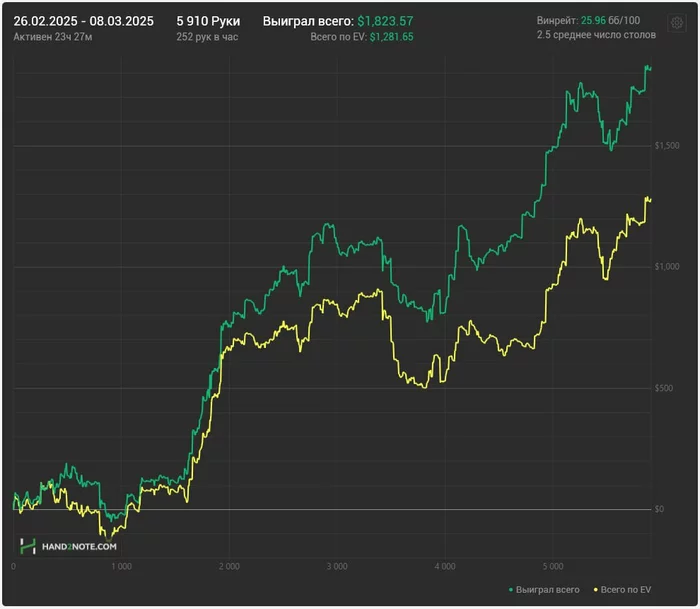Click the Выиграл всего $1,823.57 value
The image size is (700, 609).
pos(385,21)
